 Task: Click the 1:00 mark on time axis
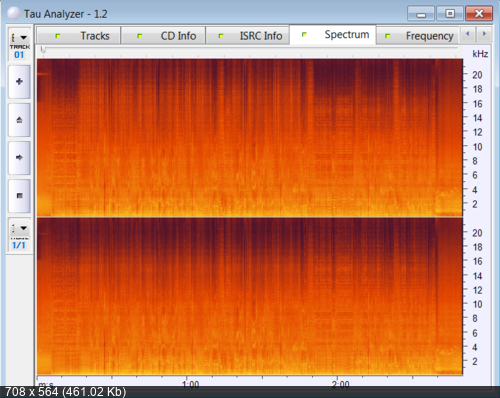(x=191, y=384)
